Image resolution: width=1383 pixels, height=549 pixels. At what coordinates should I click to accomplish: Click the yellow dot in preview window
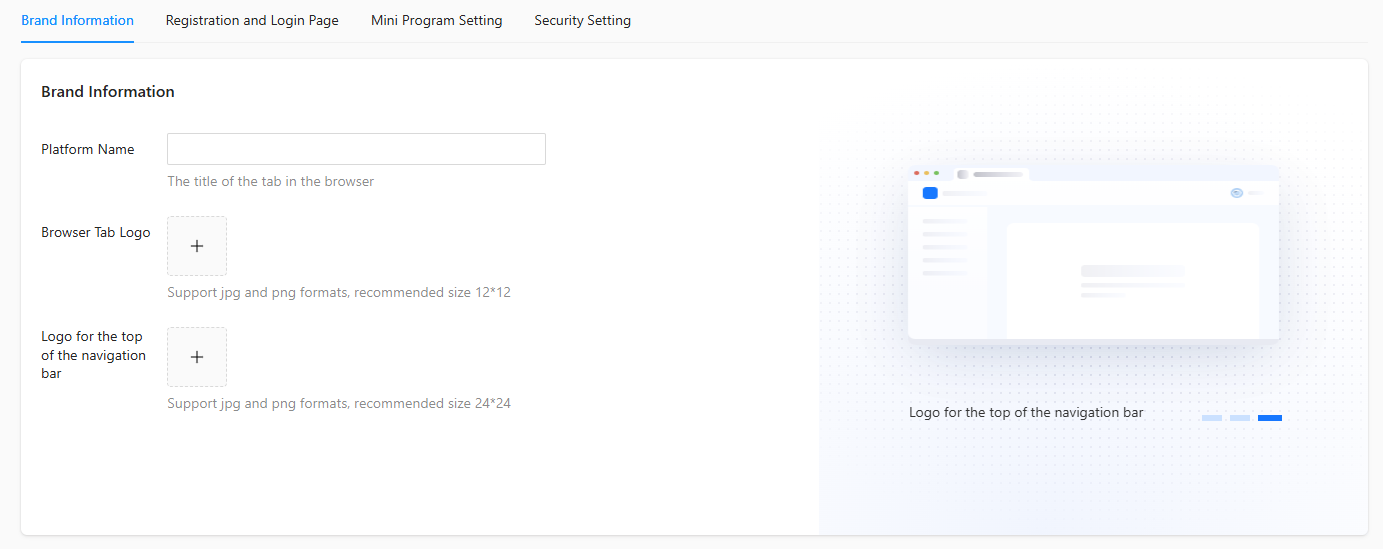[x=927, y=173]
